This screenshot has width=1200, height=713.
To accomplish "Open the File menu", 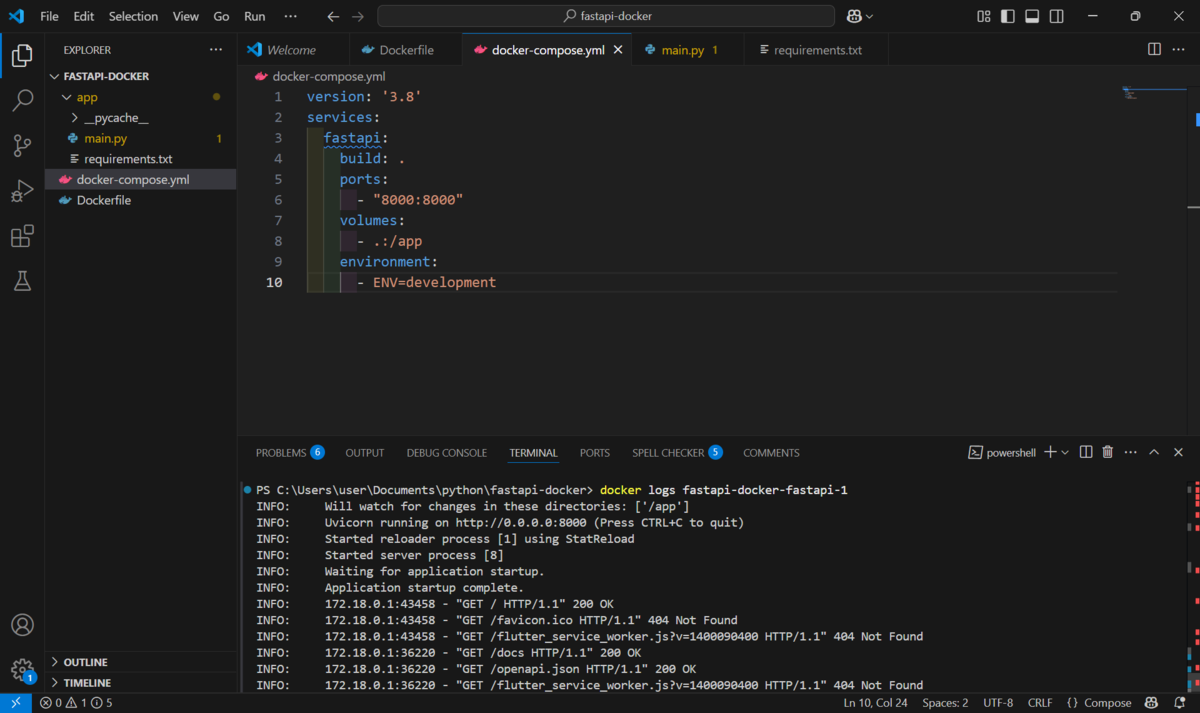I will click(x=49, y=16).
